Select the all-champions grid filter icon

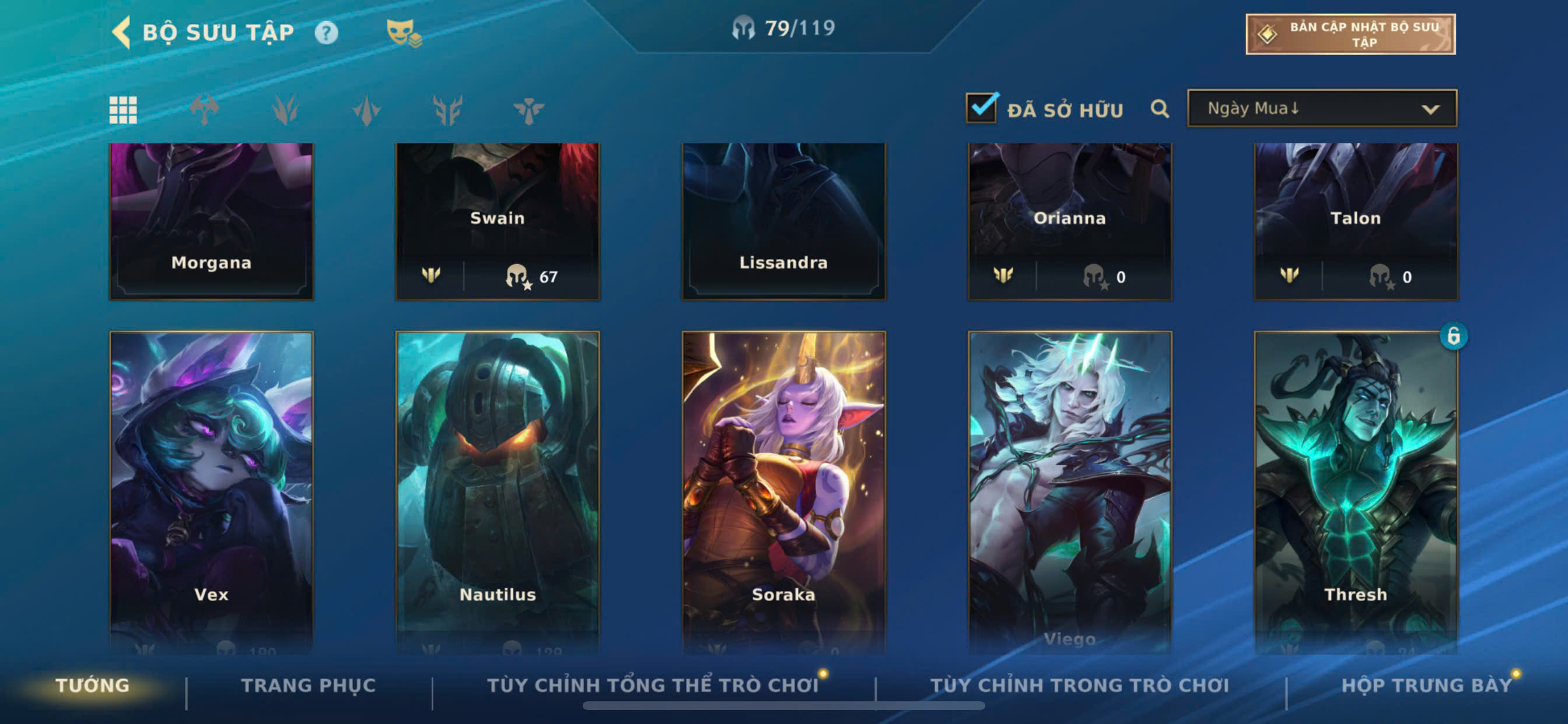click(123, 110)
